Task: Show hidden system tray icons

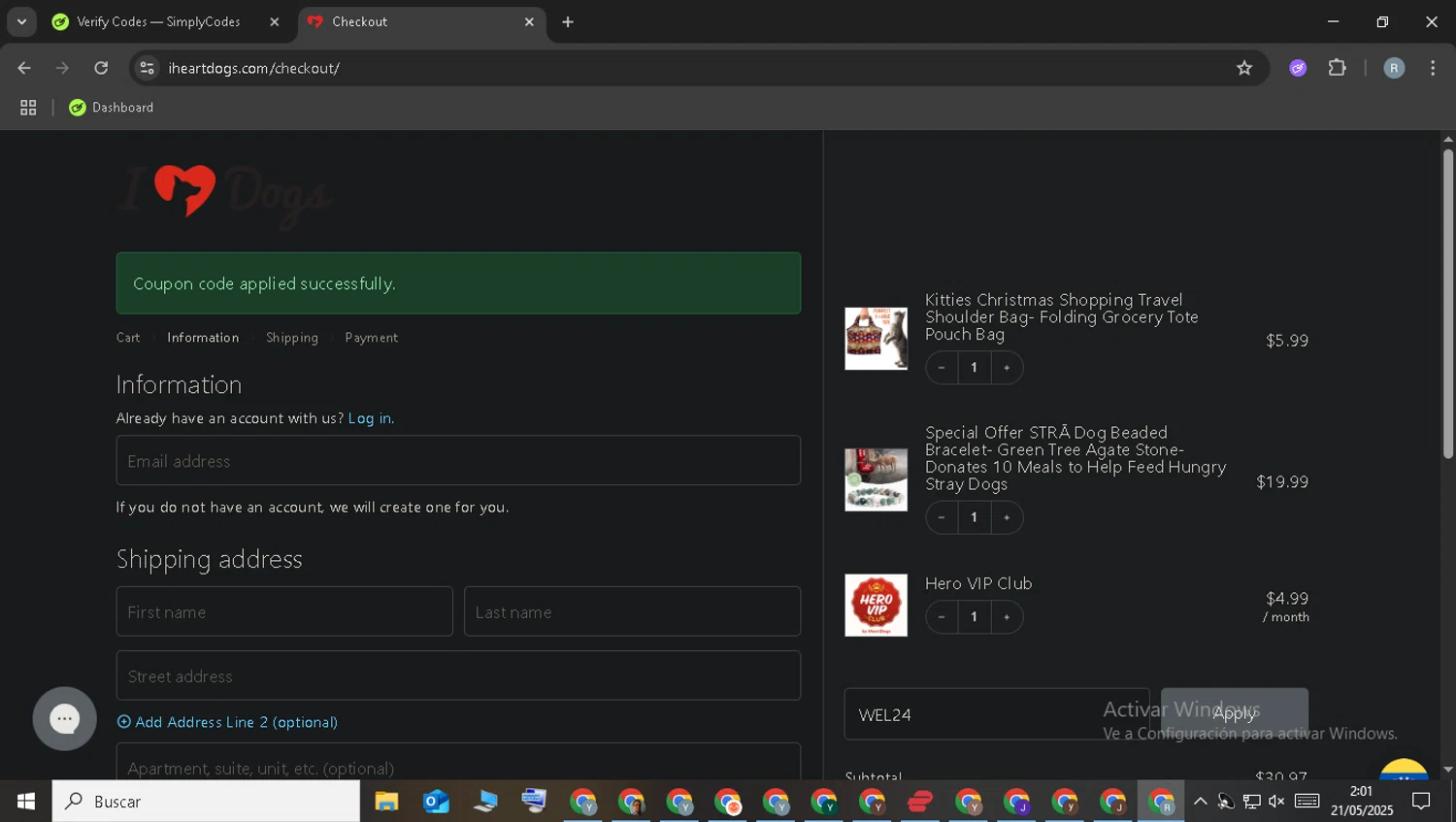Action: (x=1201, y=802)
